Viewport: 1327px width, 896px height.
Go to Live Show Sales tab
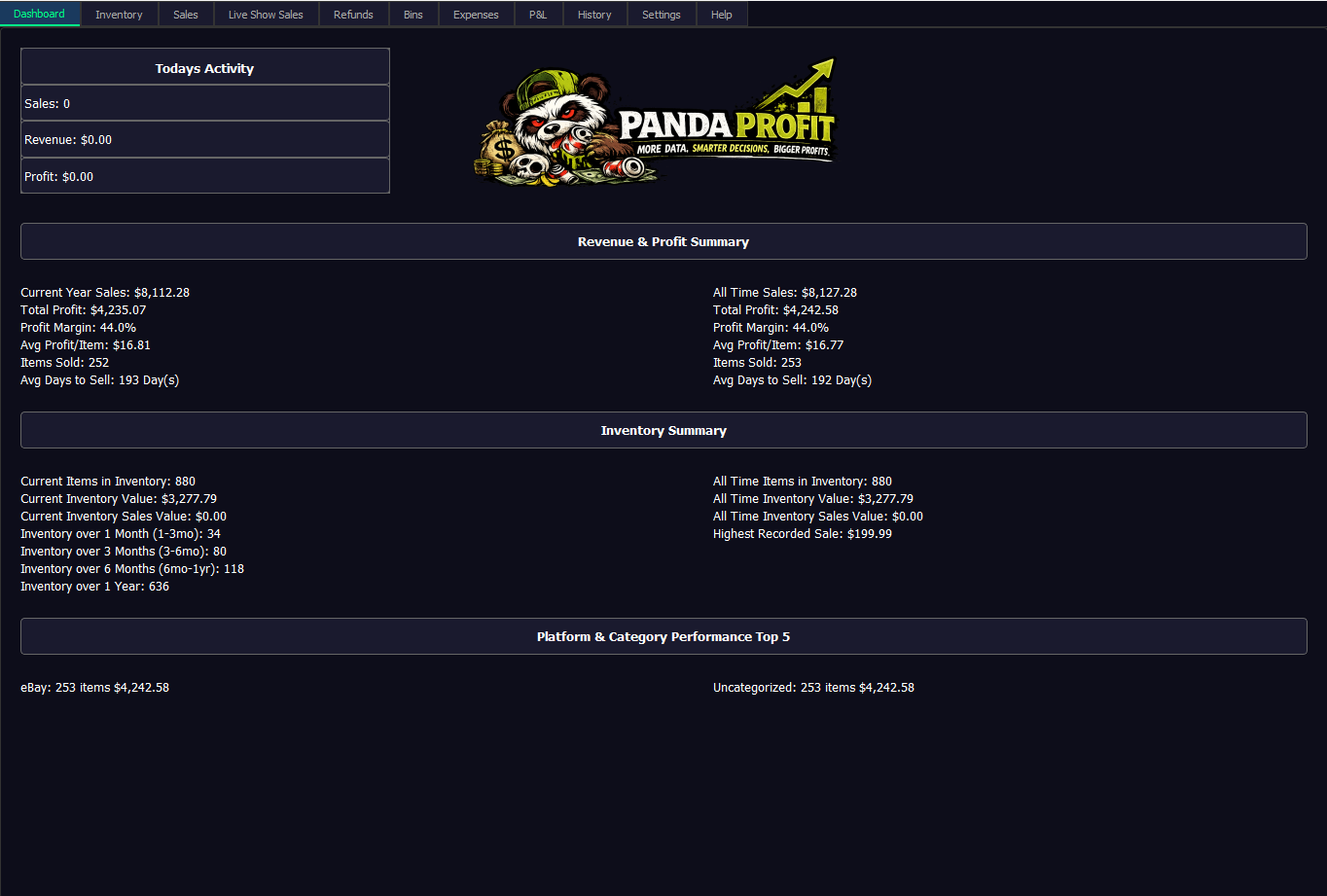266,15
